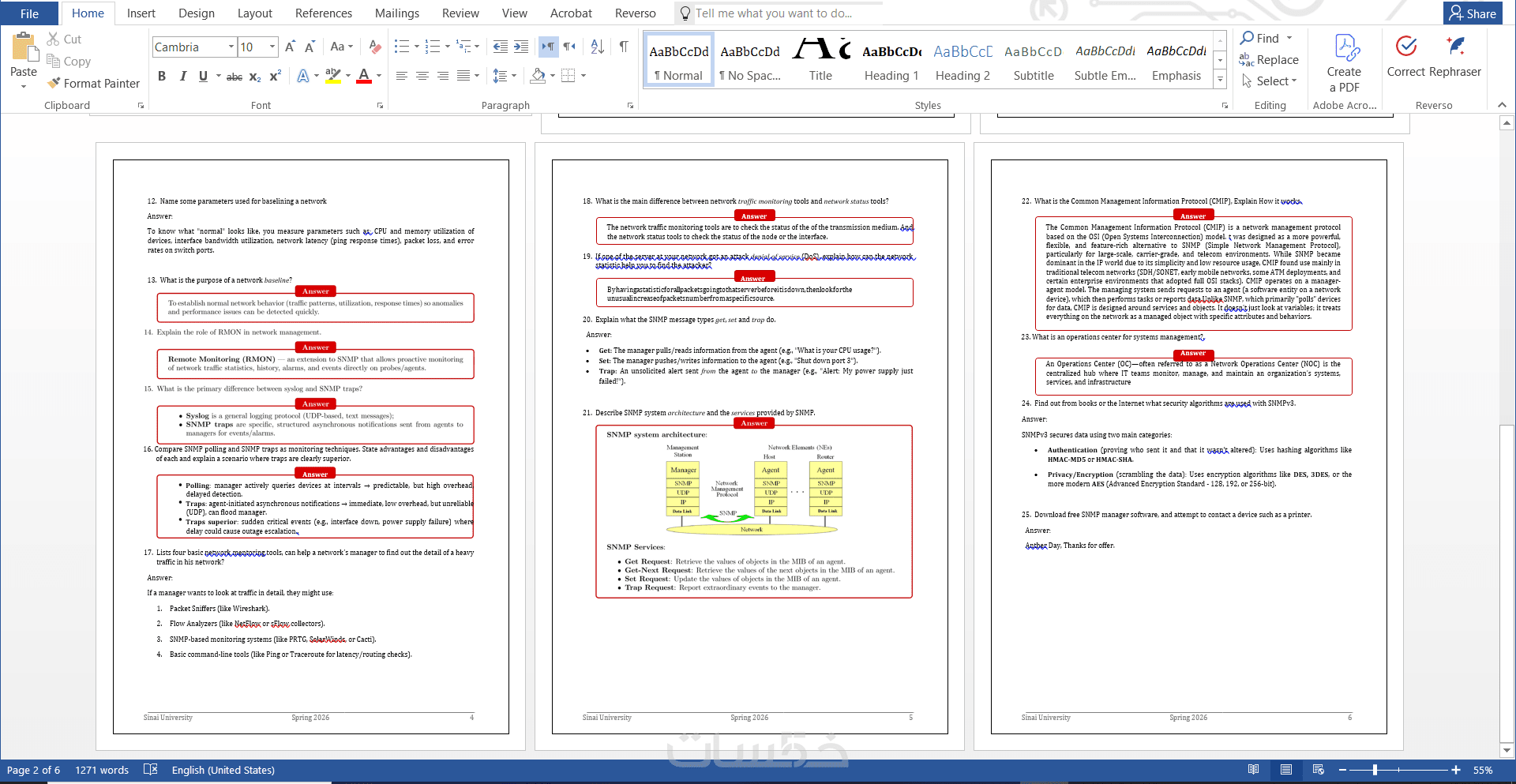The height and width of the screenshot is (784, 1516).
Task: Switch to the Design tab
Action: pyautogui.click(x=197, y=13)
